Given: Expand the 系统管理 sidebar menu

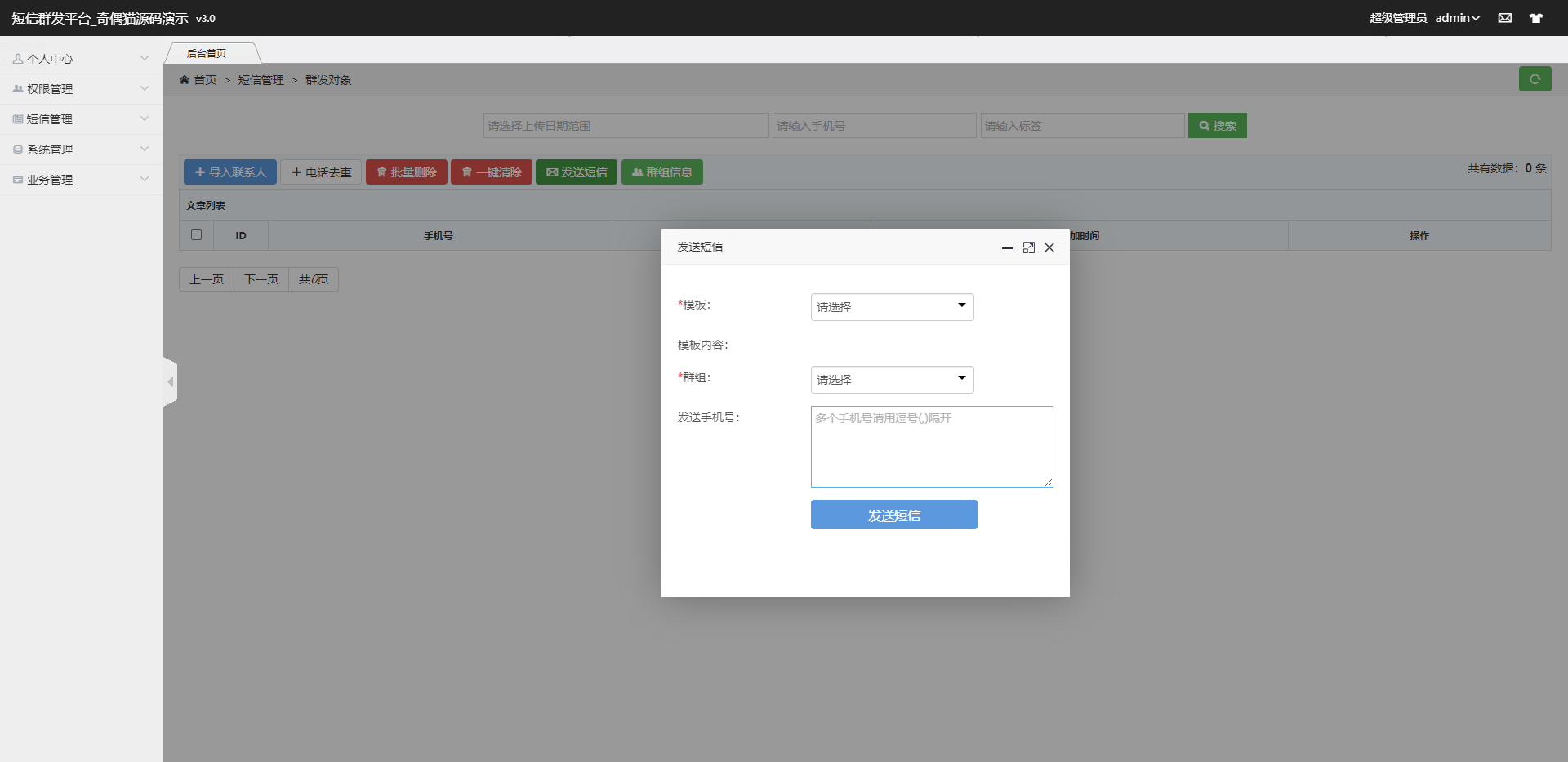Looking at the screenshot, I should (x=82, y=149).
